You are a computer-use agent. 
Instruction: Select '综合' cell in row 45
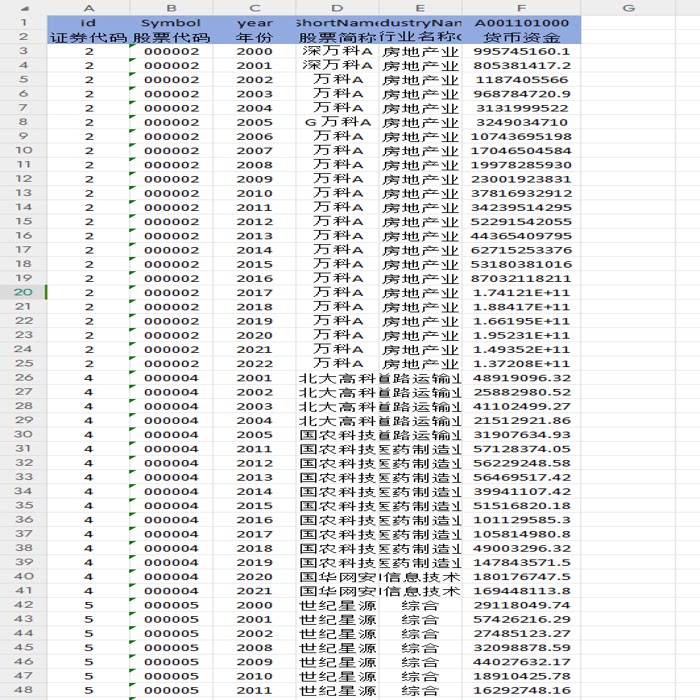coord(420,647)
